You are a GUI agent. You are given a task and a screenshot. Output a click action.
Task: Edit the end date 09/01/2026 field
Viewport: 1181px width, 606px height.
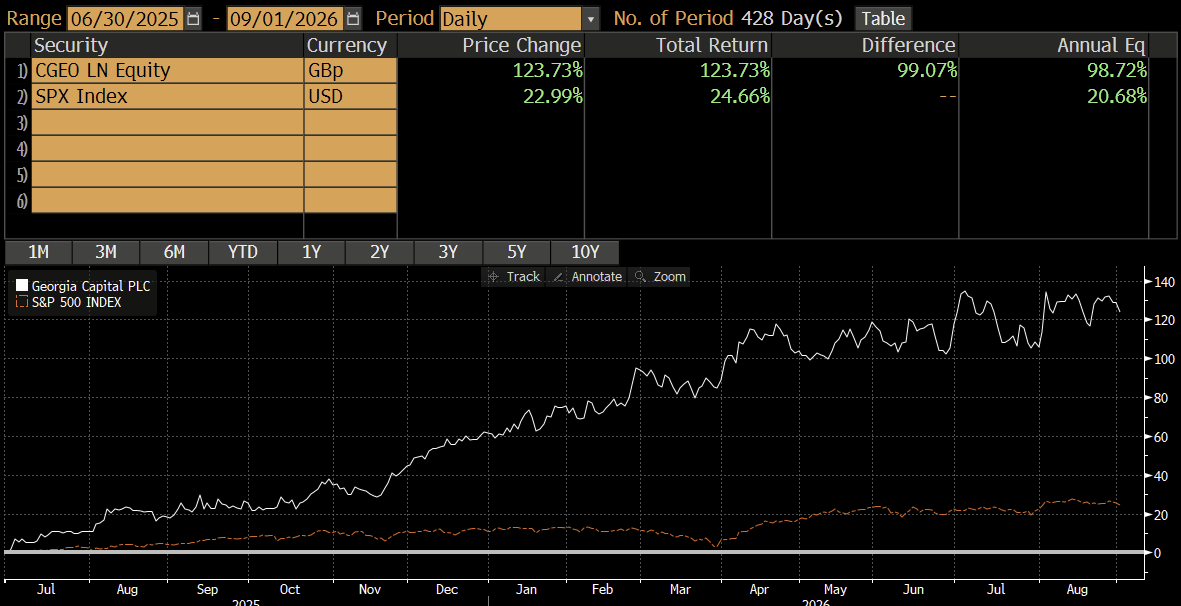285,18
